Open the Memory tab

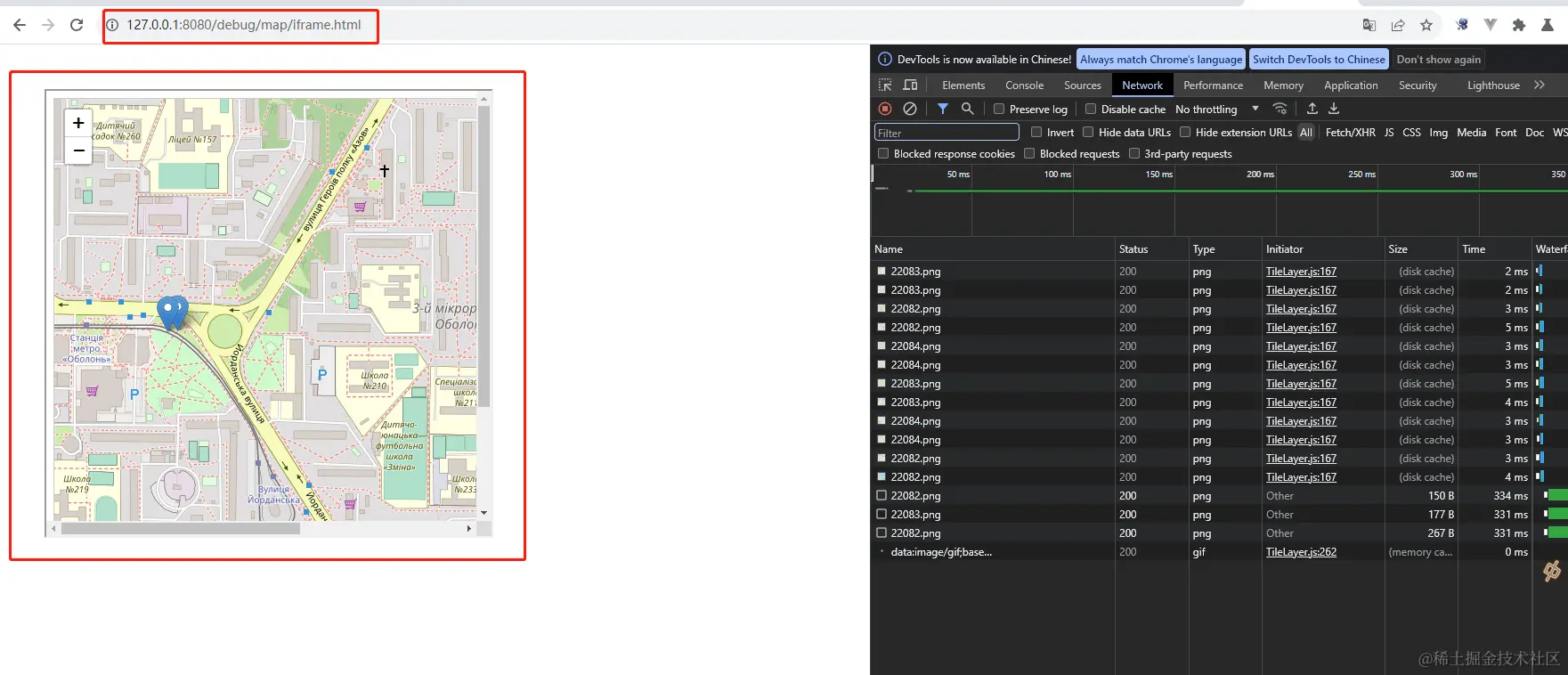pyautogui.click(x=1283, y=85)
